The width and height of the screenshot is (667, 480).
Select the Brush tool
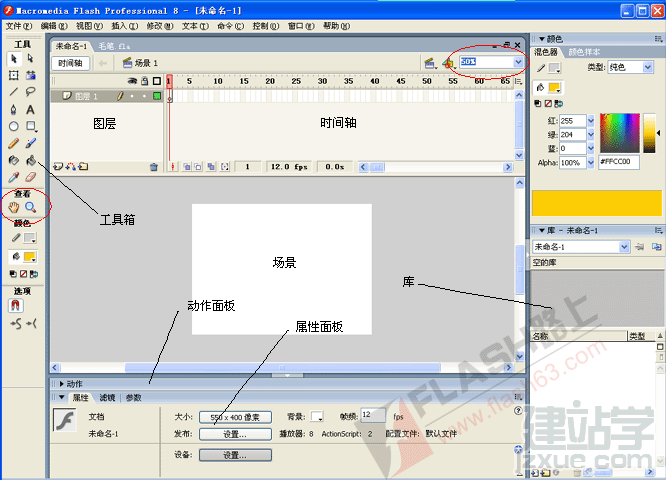click(x=30, y=143)
